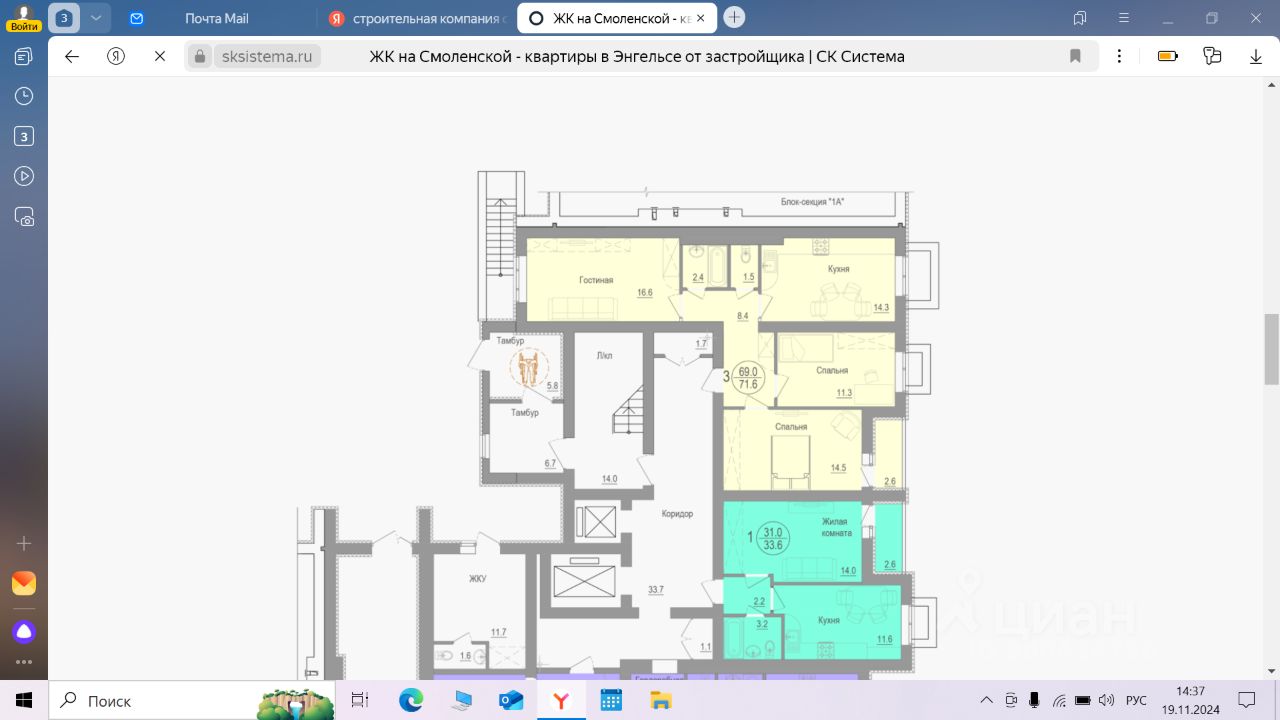Click the sidebar open-tabs counter 3

(24, 136)
